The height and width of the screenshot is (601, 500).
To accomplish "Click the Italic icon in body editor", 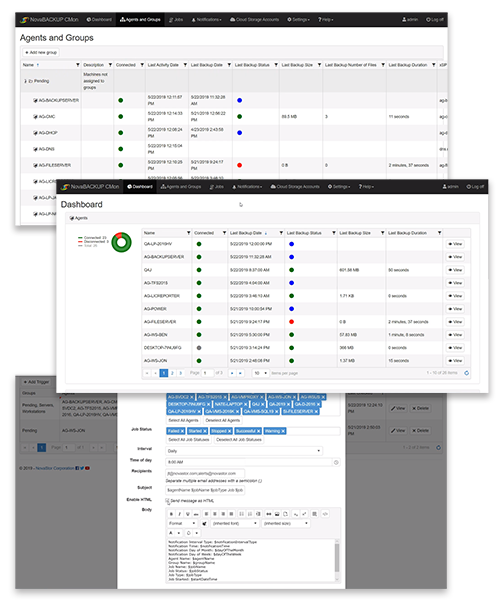I will [x=179, y=514].
